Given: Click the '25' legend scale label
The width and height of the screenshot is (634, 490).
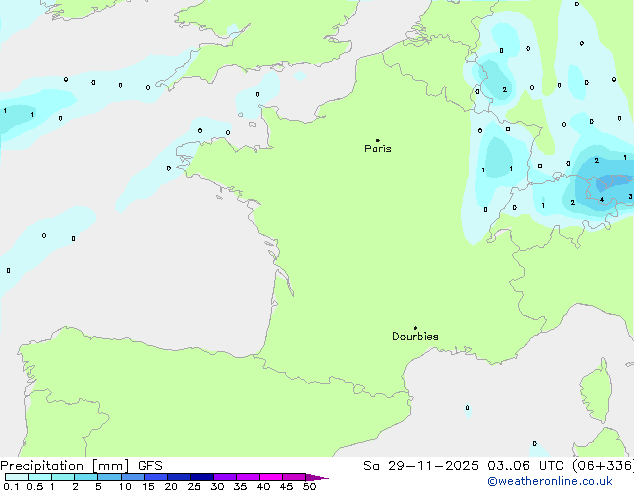Looking at the screenshot, I should tap(194, 486).
